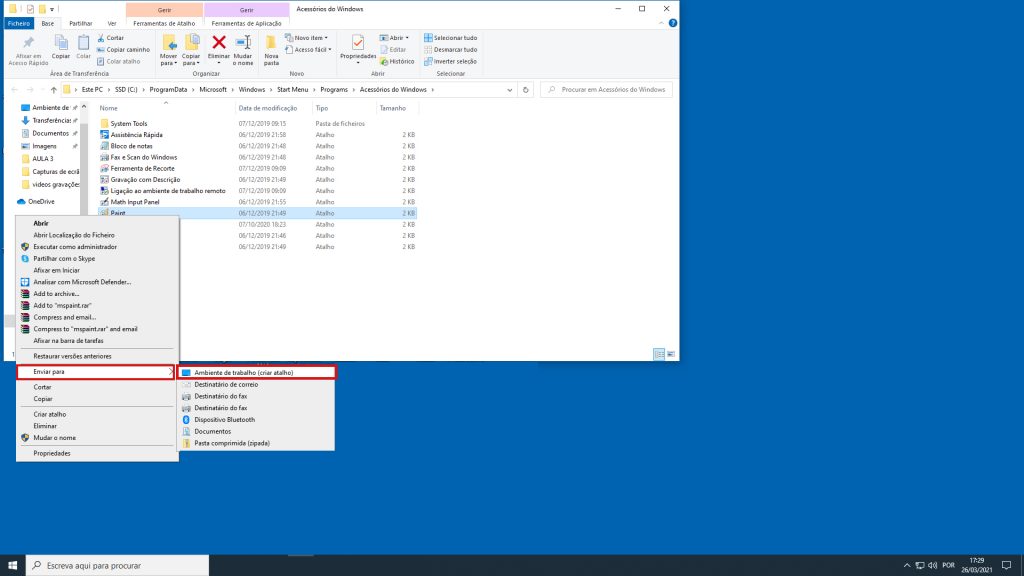1024x576 pixels.
Task: Expand the address bar history dropdown arrow
Action: pyautogui.click(x=509, y=90)
